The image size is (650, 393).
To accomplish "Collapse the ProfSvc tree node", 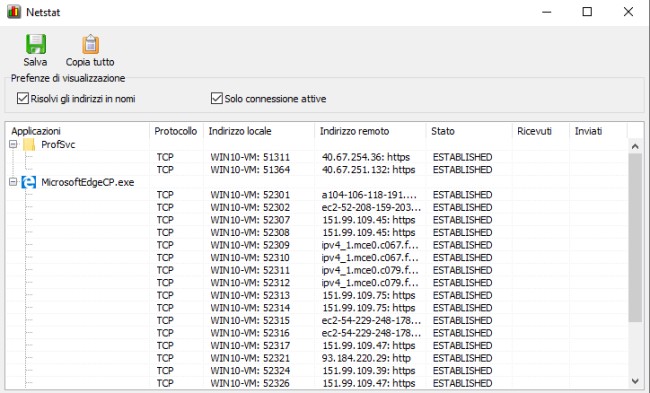I will (13, 144).
